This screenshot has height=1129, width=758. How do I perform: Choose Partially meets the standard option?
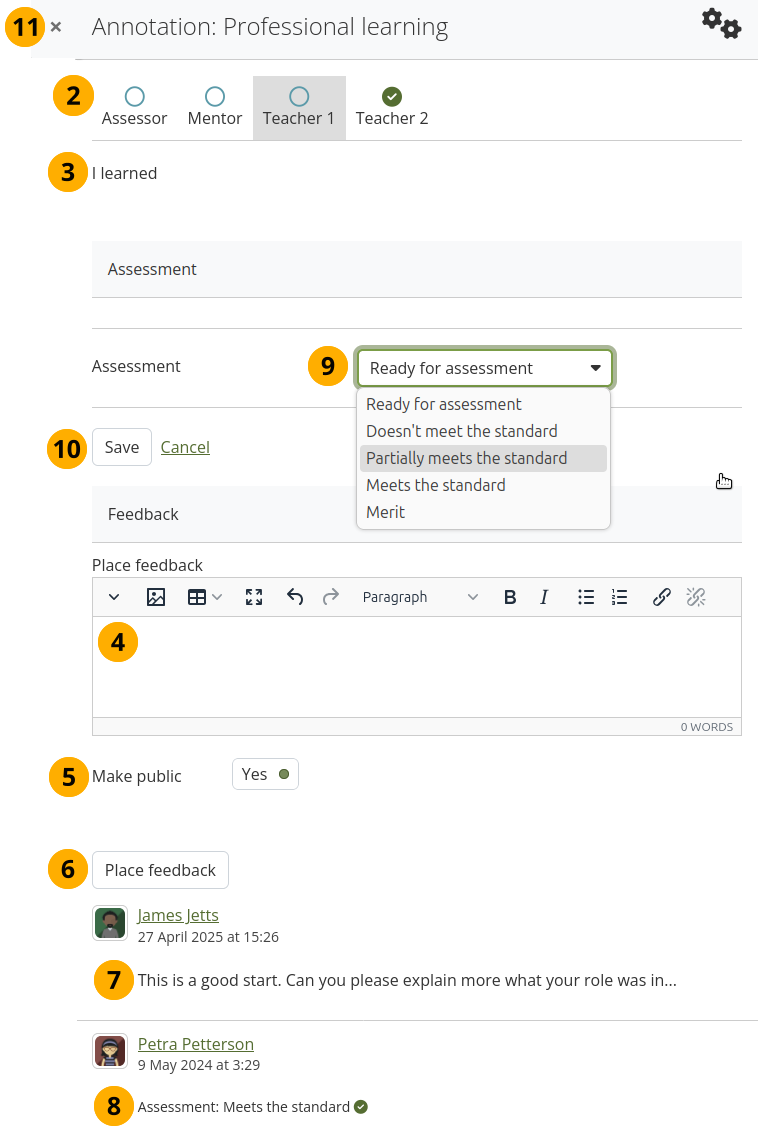pos(467,458)
